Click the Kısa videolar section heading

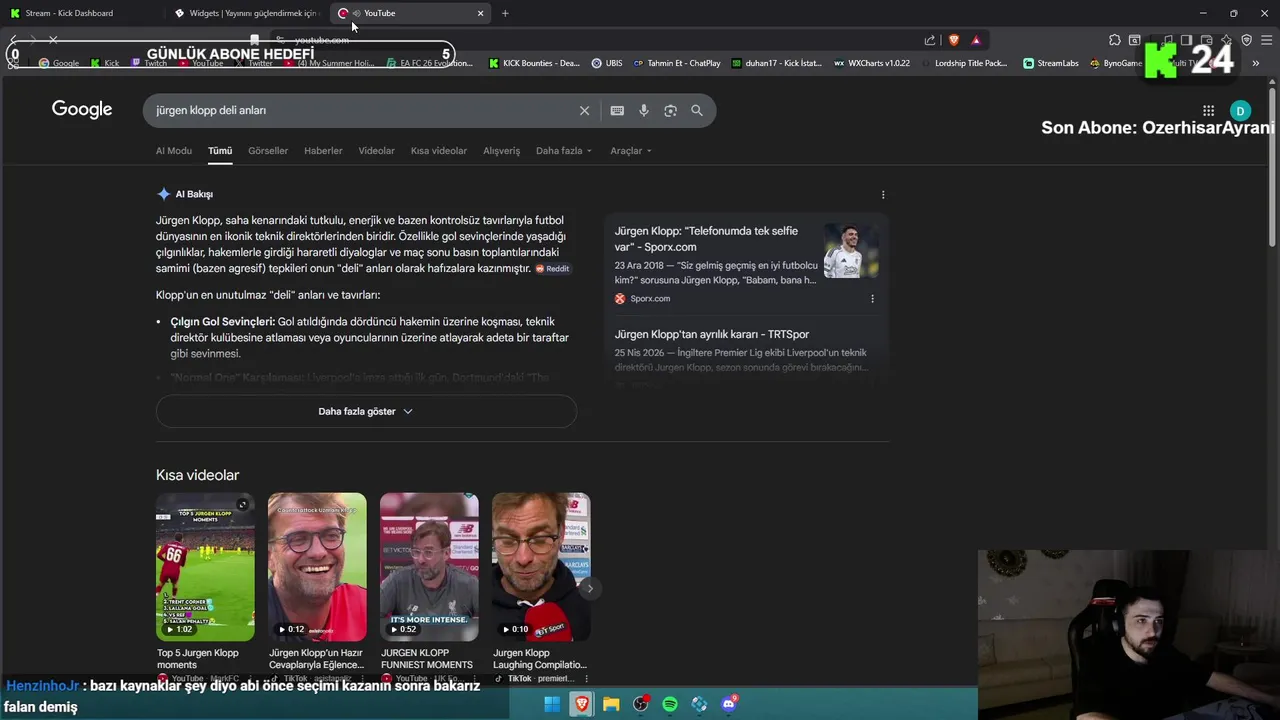(x=197, y=475)
